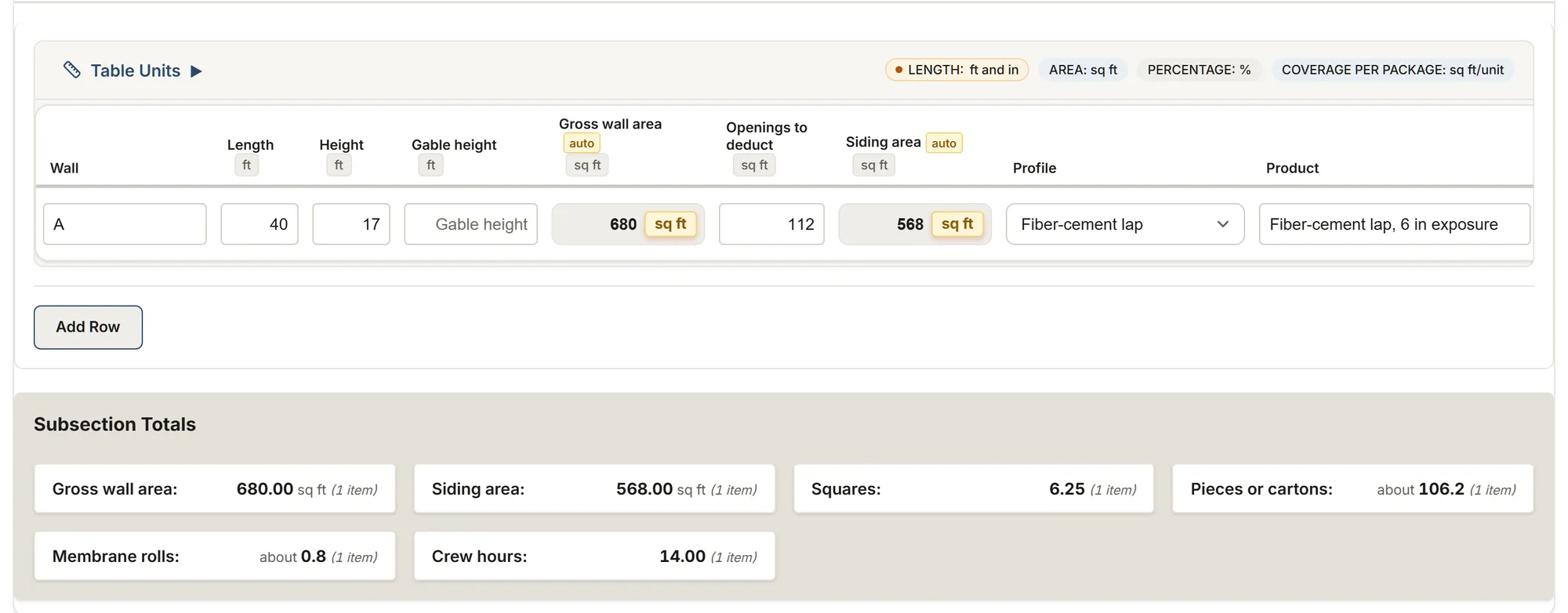
Task: Click the auto badge beside Siding area header
Action: click(944, 143)
